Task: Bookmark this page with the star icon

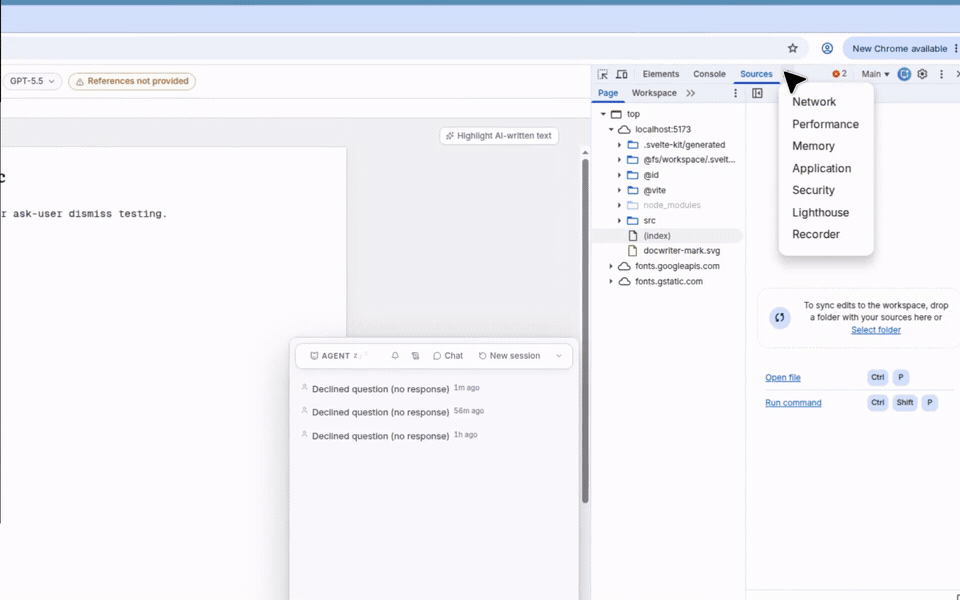Action: pos(793,48)
